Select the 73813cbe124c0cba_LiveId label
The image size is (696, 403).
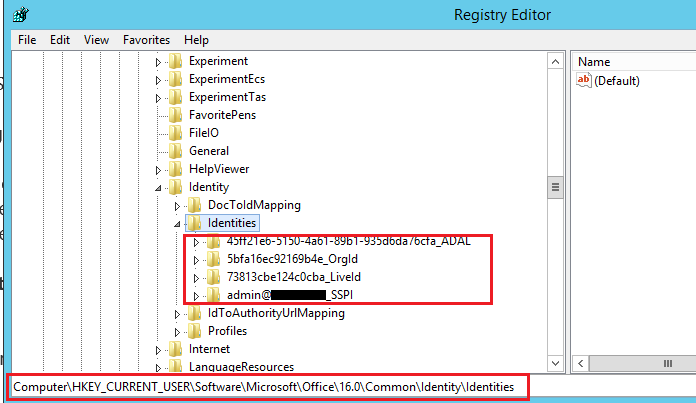click(x=294, y=277)
